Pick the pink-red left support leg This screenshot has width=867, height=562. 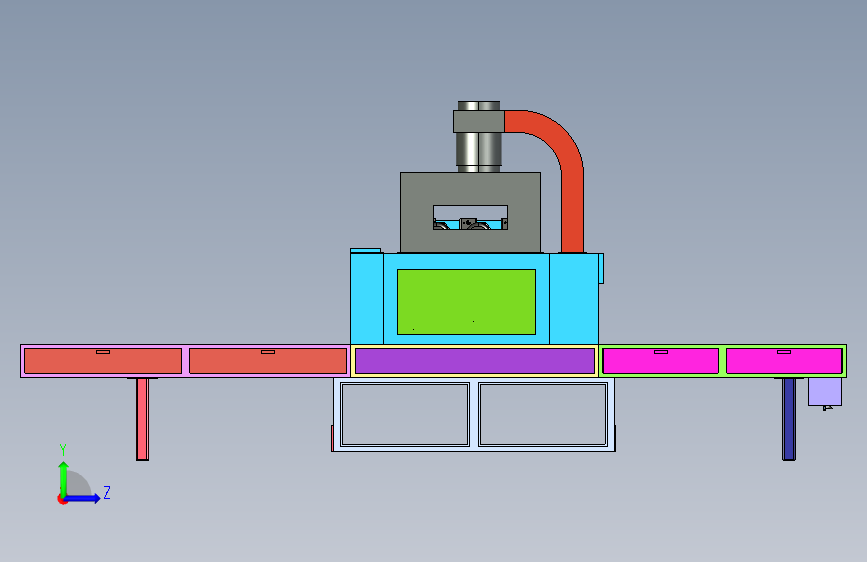pos(143,419)
